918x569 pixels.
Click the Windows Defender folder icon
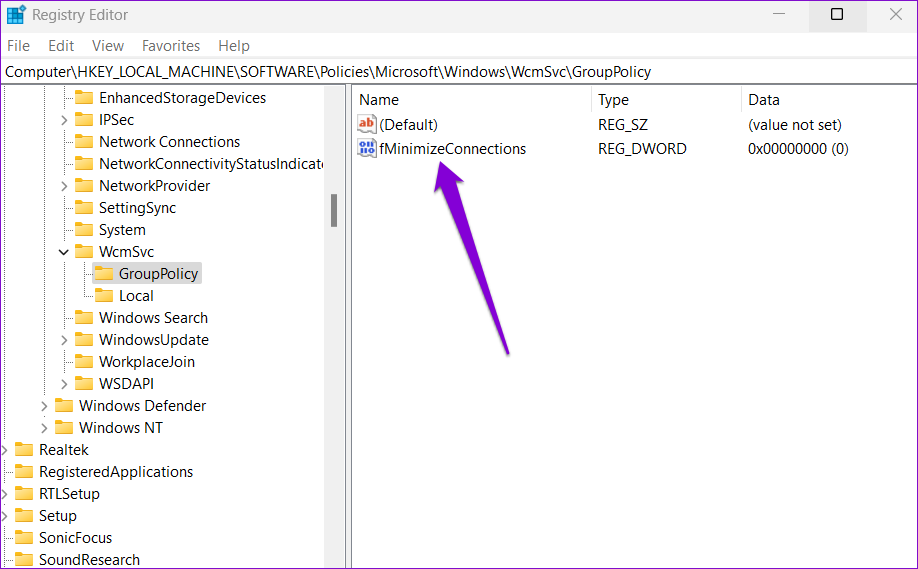click(64, 406)
